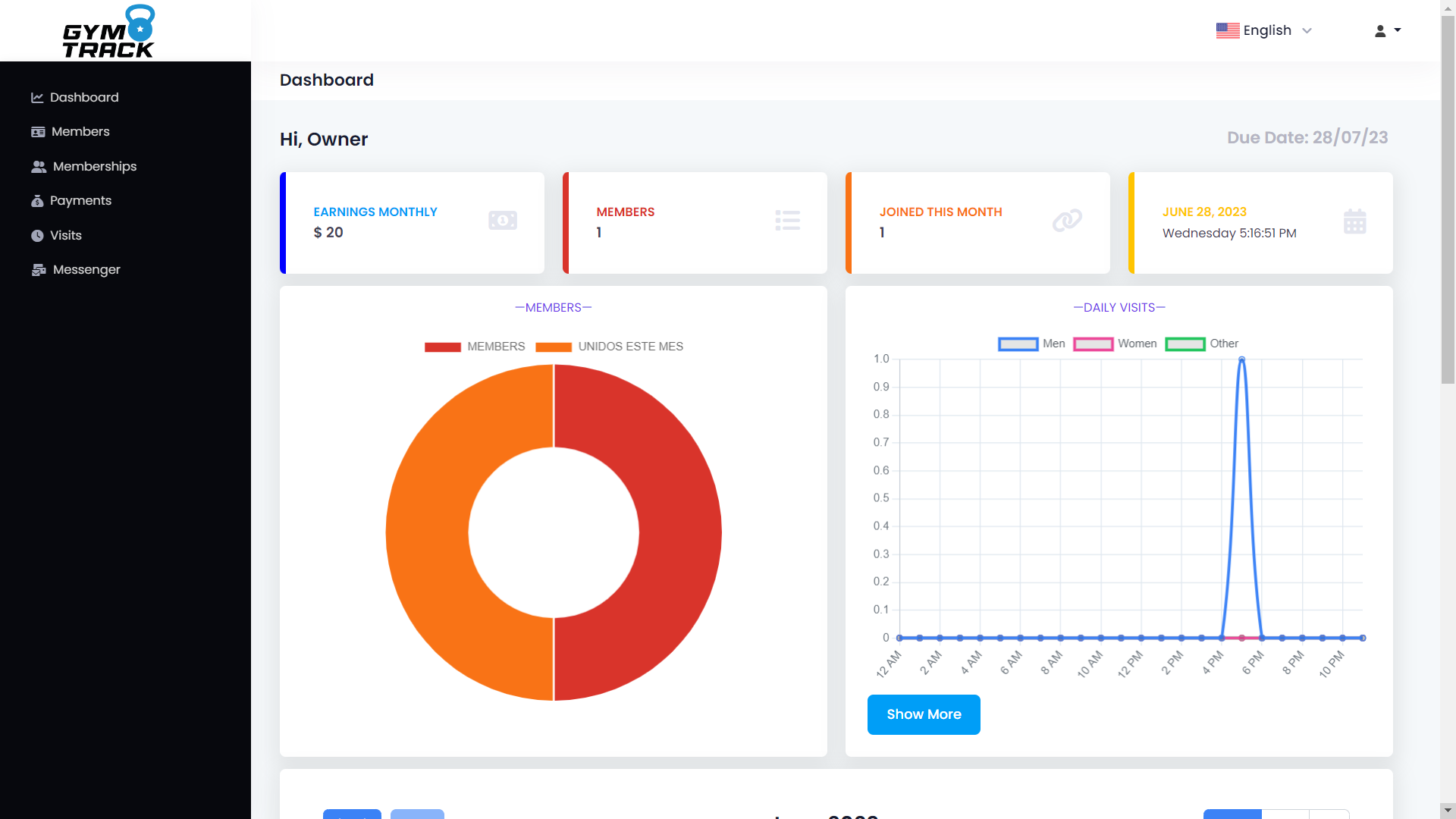1456x819 pixels.
Task: Click the clock icon beside Visits
Action: (37, 236)
